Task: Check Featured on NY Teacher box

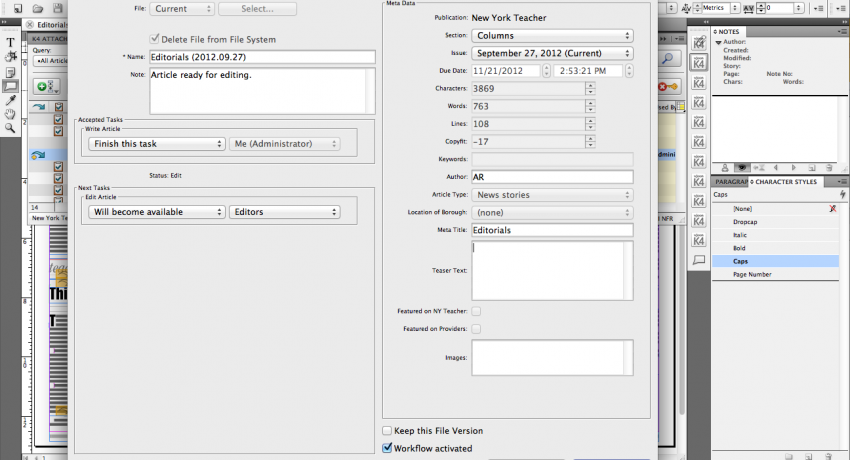Action: point(476,311)
